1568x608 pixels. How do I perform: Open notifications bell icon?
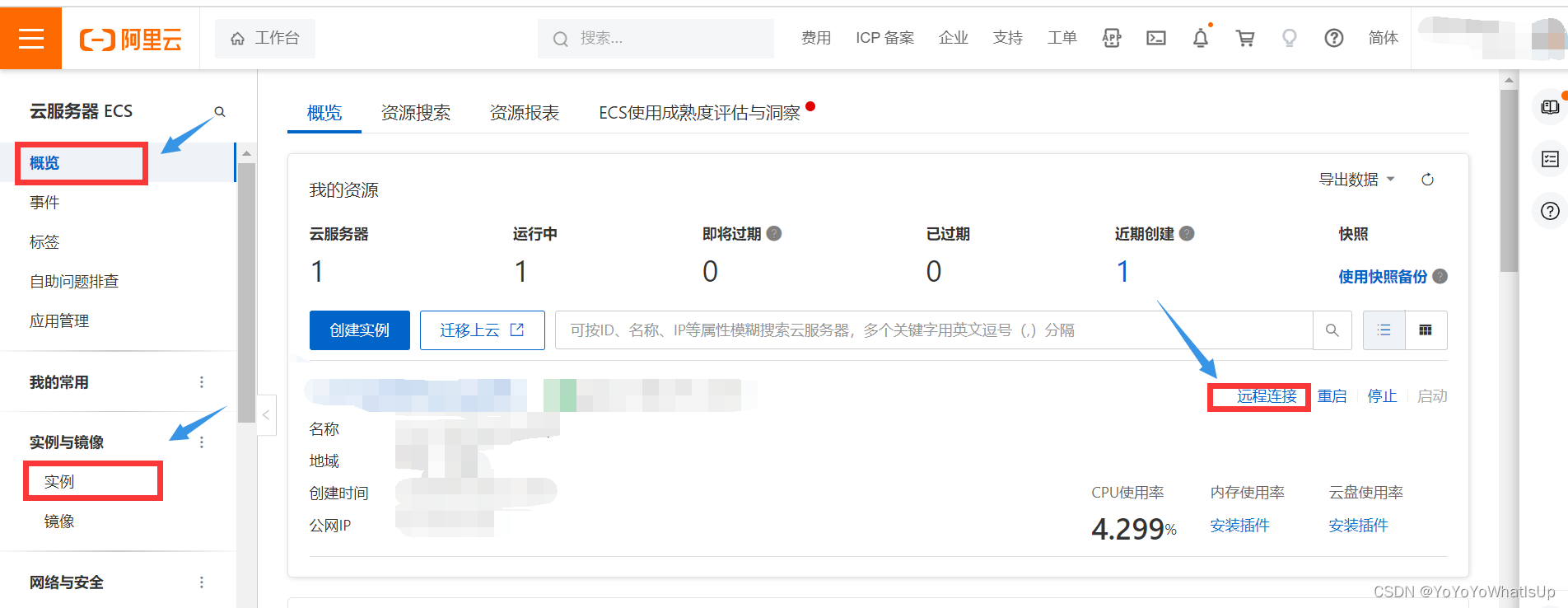click(1201, 38)
